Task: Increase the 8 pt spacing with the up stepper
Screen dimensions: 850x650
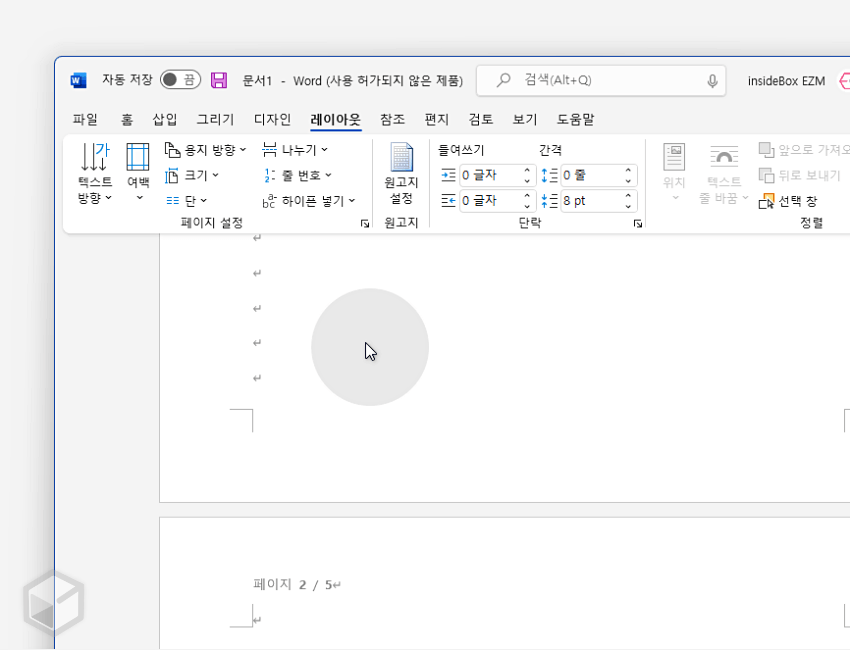Action: [626, 195]
